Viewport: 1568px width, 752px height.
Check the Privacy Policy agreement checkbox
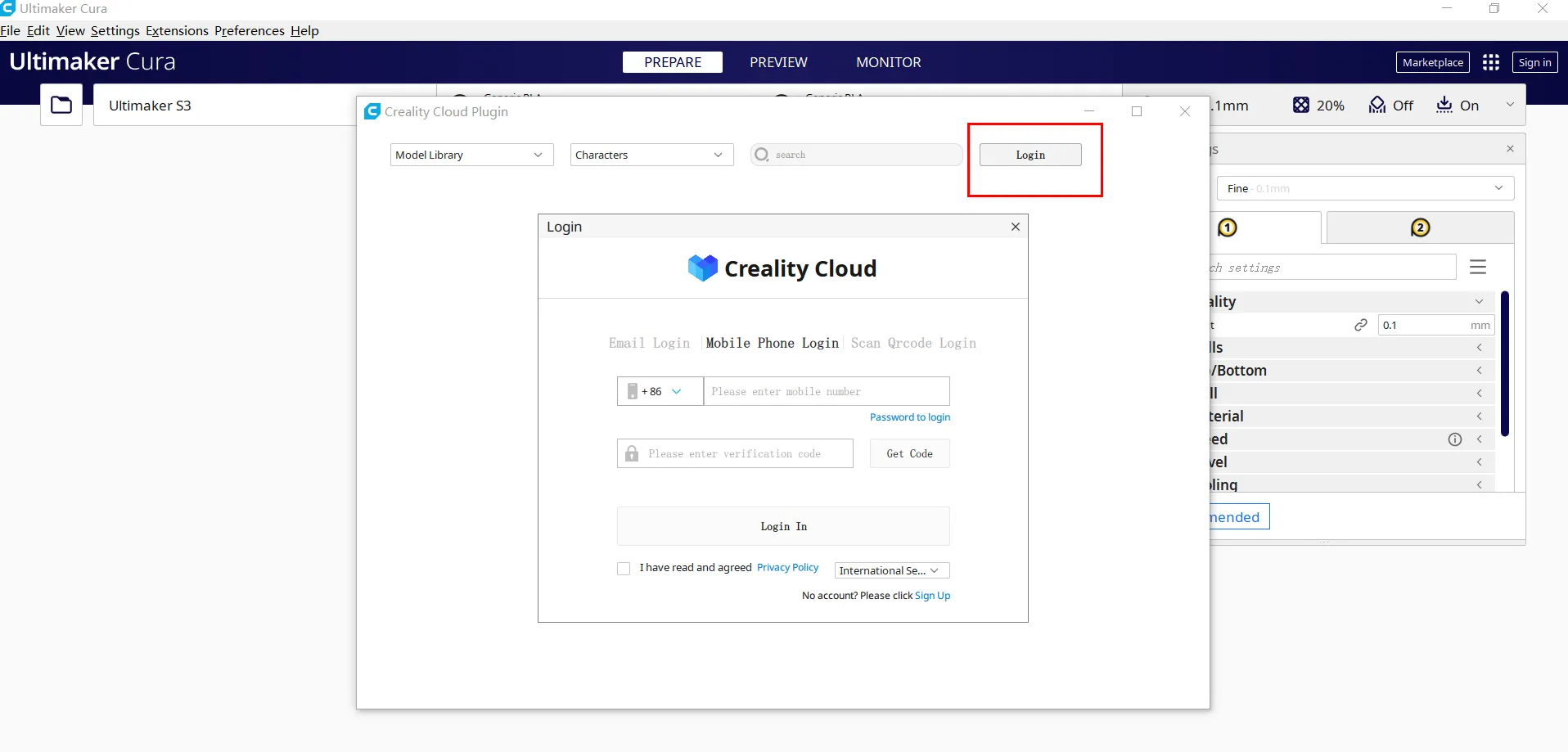pyautogui.click(x=624, y=569)
